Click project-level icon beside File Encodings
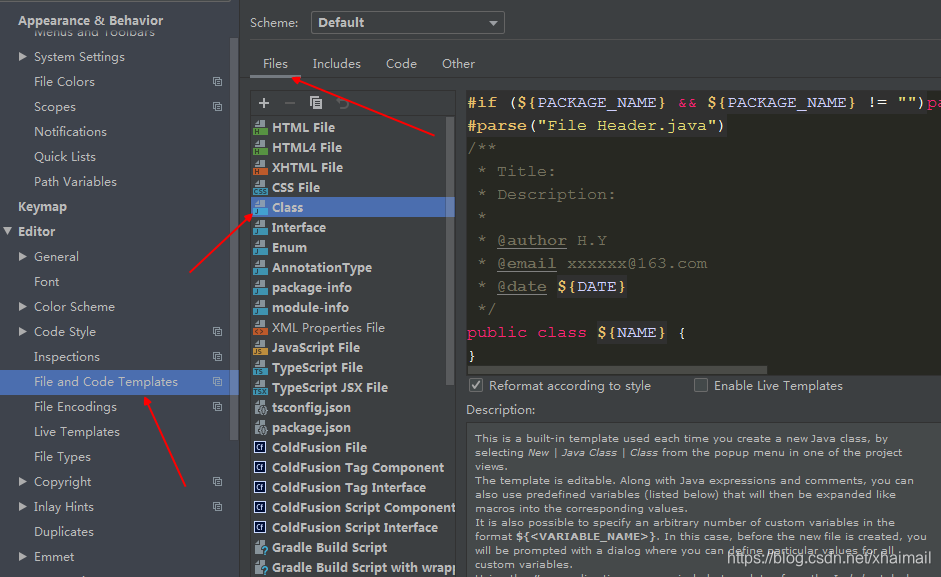 tap(217, 406)
